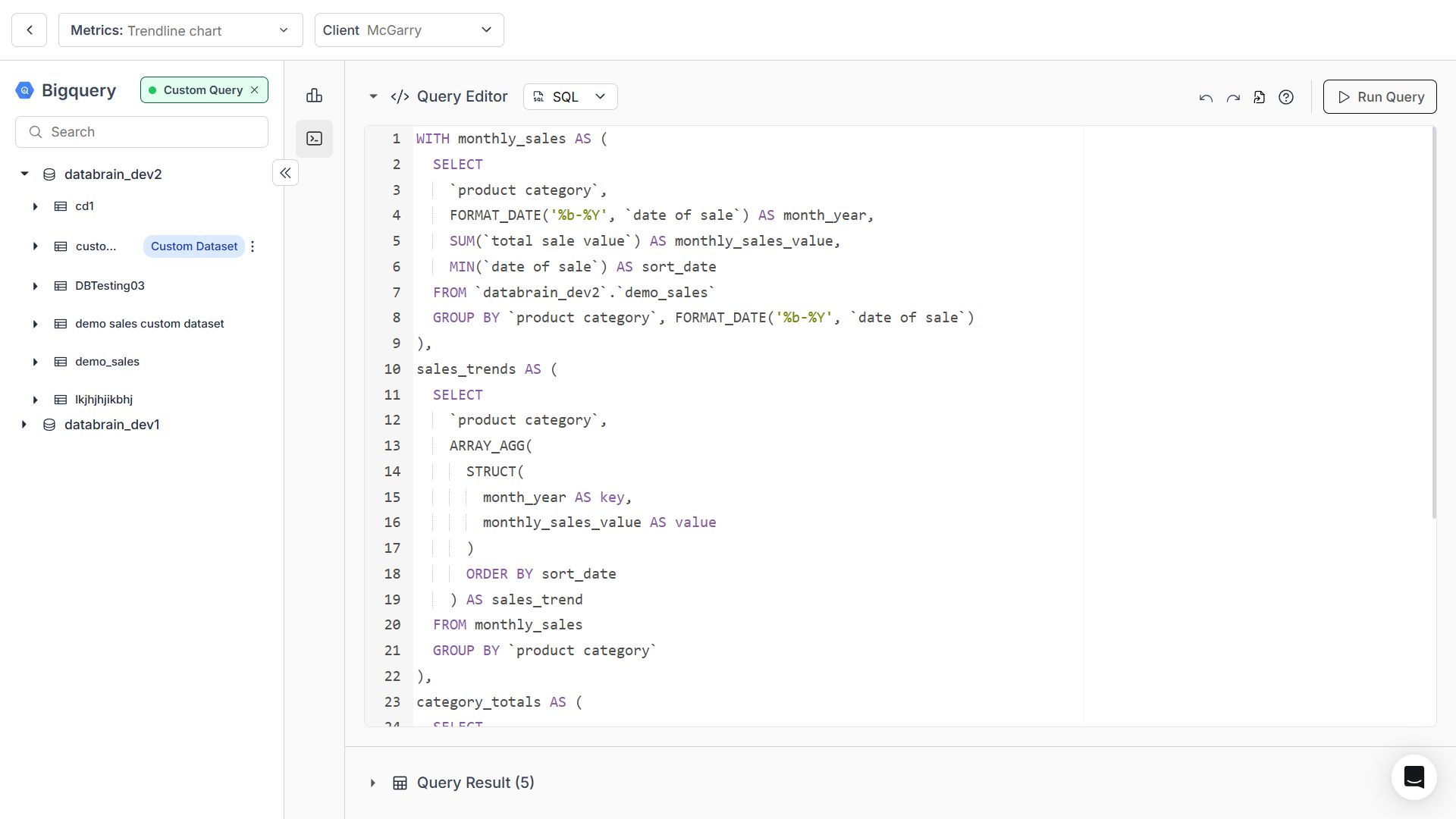Collapse the sidebar with double-chevron icon
This screenshot has height=819, width=1456.
pyautogui.click(x=285, y=173)
